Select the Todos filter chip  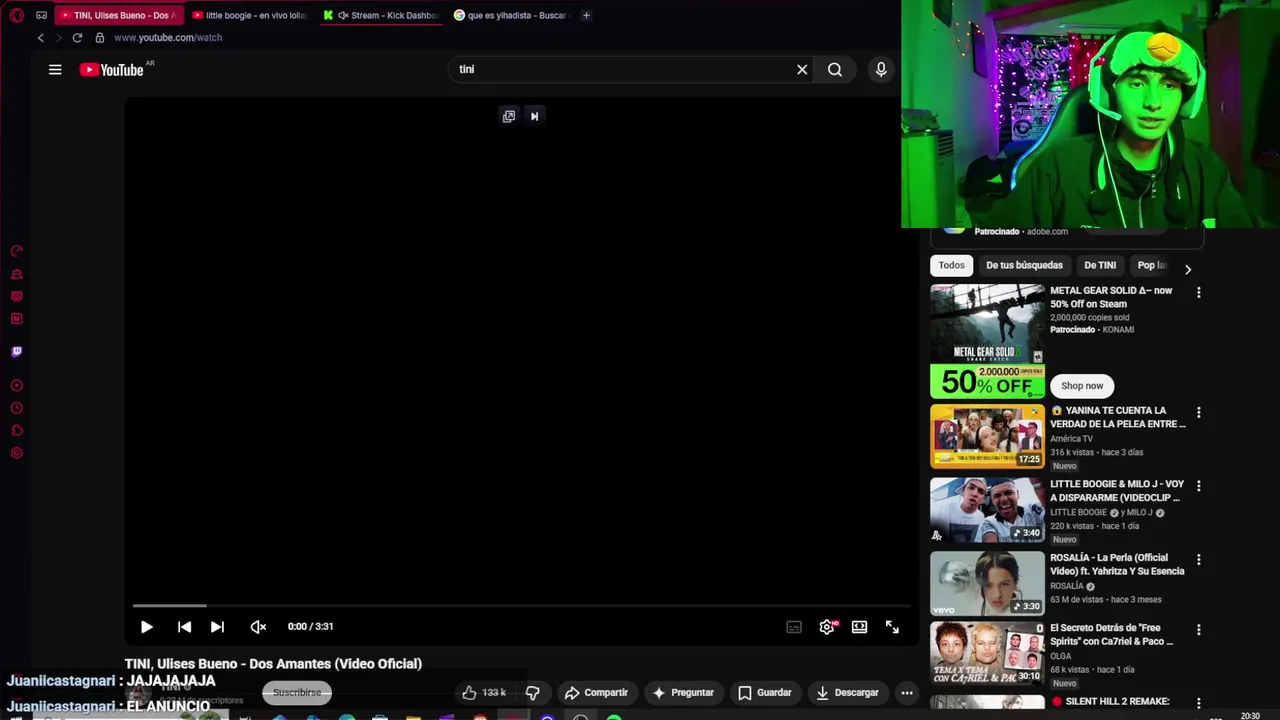pos(951,265)
